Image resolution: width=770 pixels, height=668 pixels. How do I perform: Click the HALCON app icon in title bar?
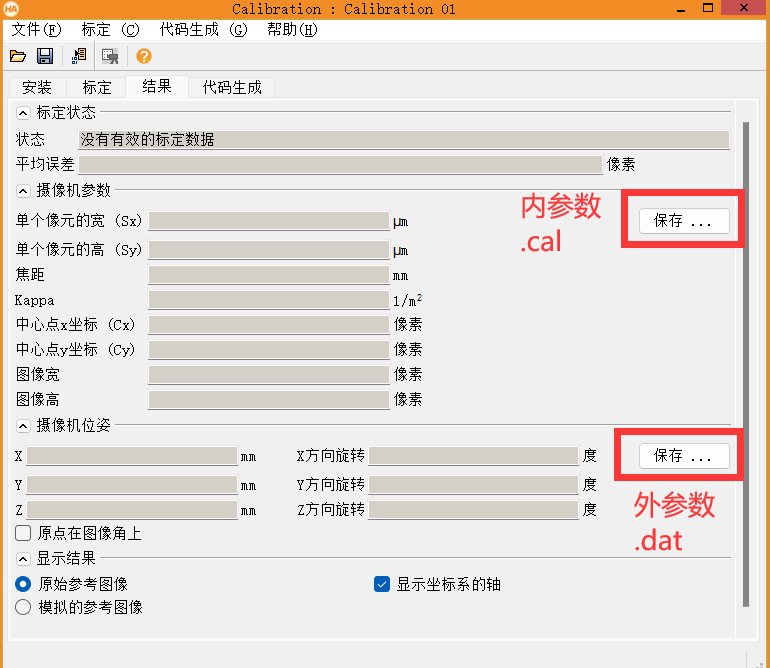[11, 9]
